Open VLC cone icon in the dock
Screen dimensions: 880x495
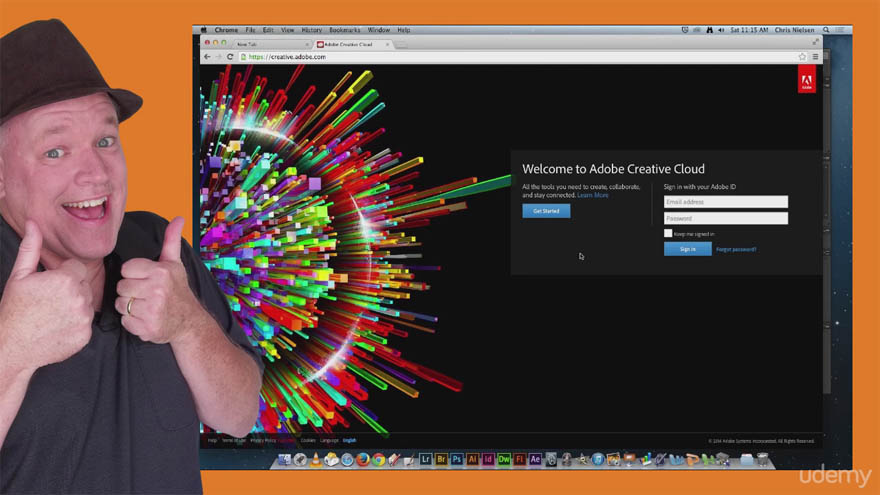pyautogui.click(x=316, y=460)
